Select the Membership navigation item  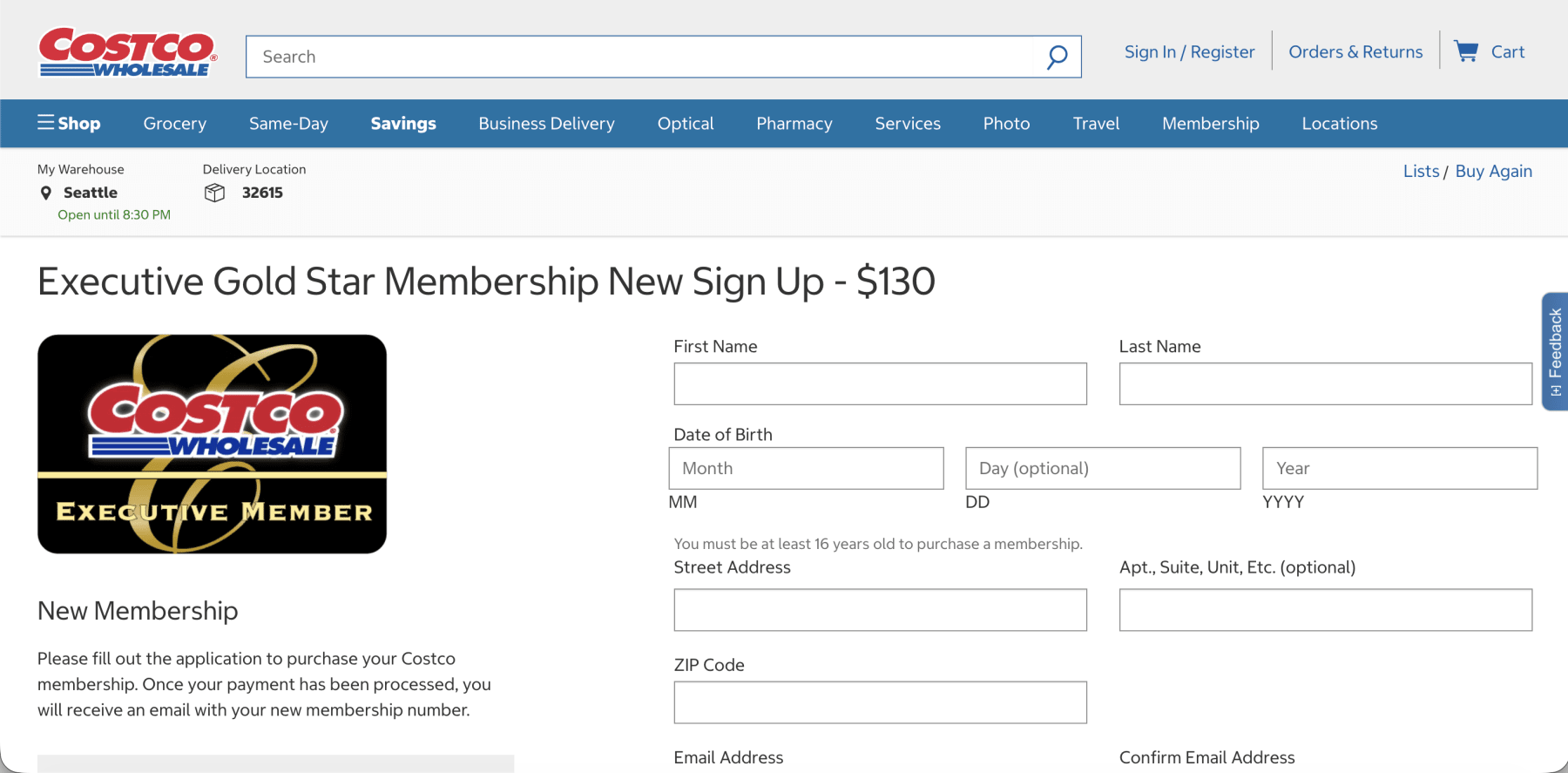pos(1210,124)
